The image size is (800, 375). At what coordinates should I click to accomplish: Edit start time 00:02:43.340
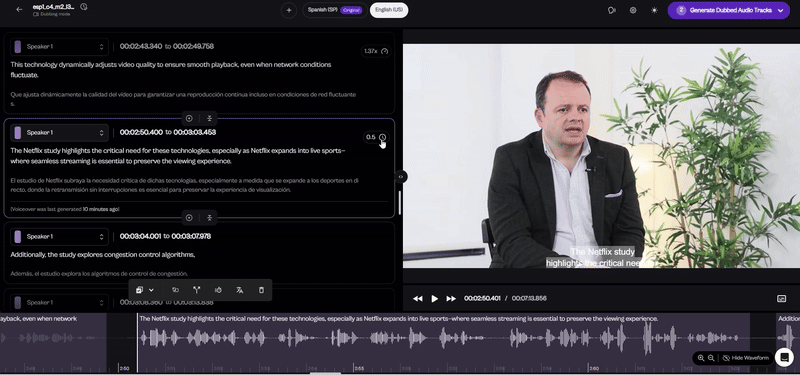pyautogui.click(x=141, y=46)
